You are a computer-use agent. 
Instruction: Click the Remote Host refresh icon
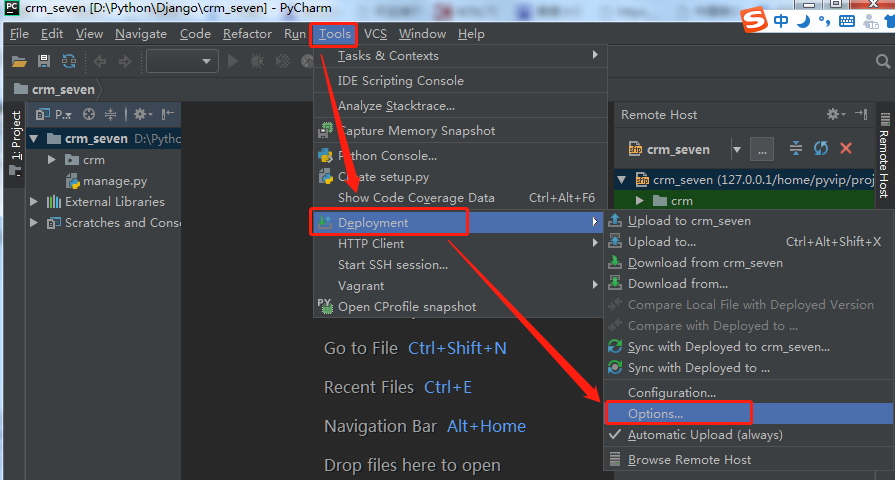[821, 149]
